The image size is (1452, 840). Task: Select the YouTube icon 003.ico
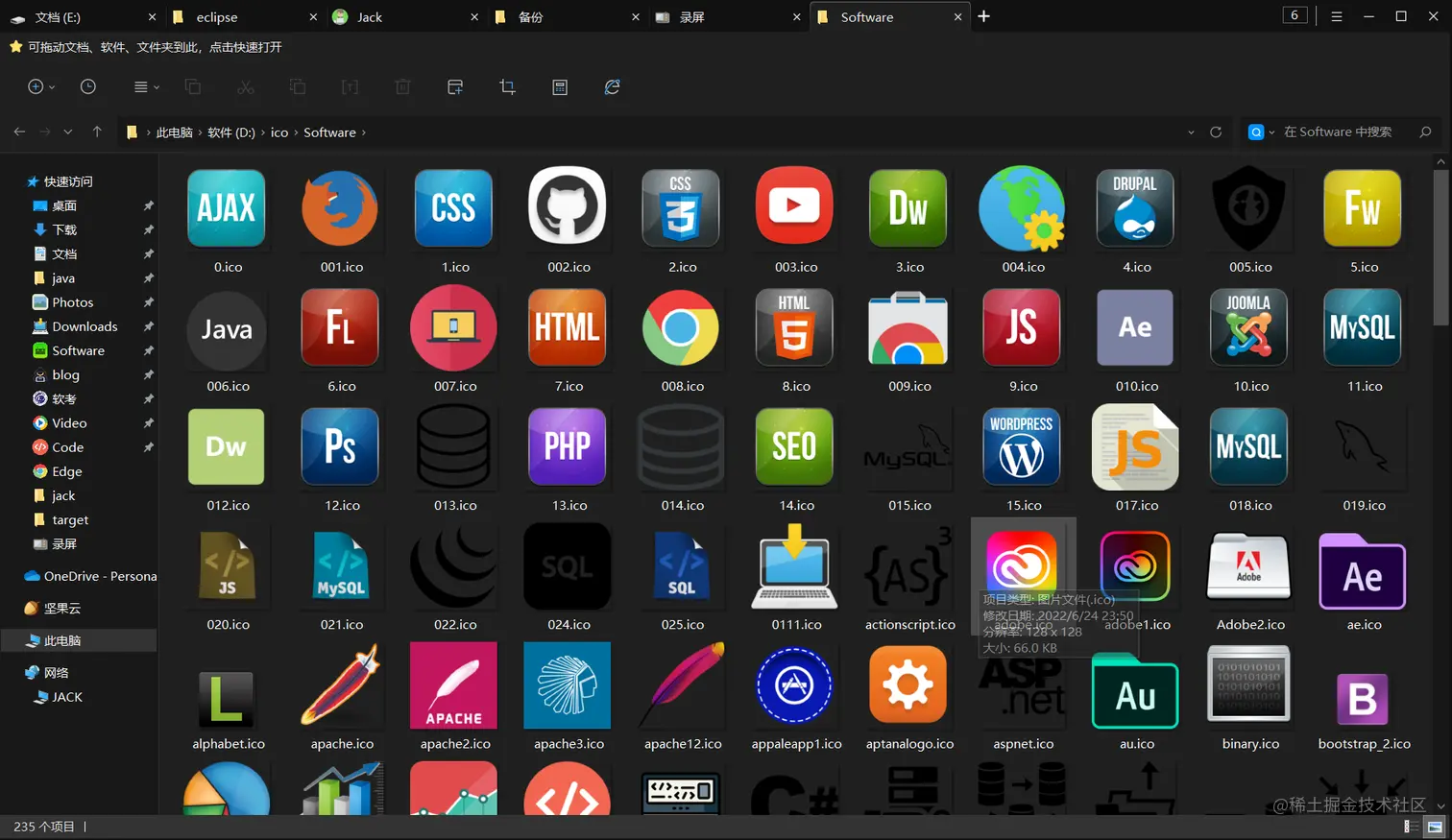[x=794, y=207]
